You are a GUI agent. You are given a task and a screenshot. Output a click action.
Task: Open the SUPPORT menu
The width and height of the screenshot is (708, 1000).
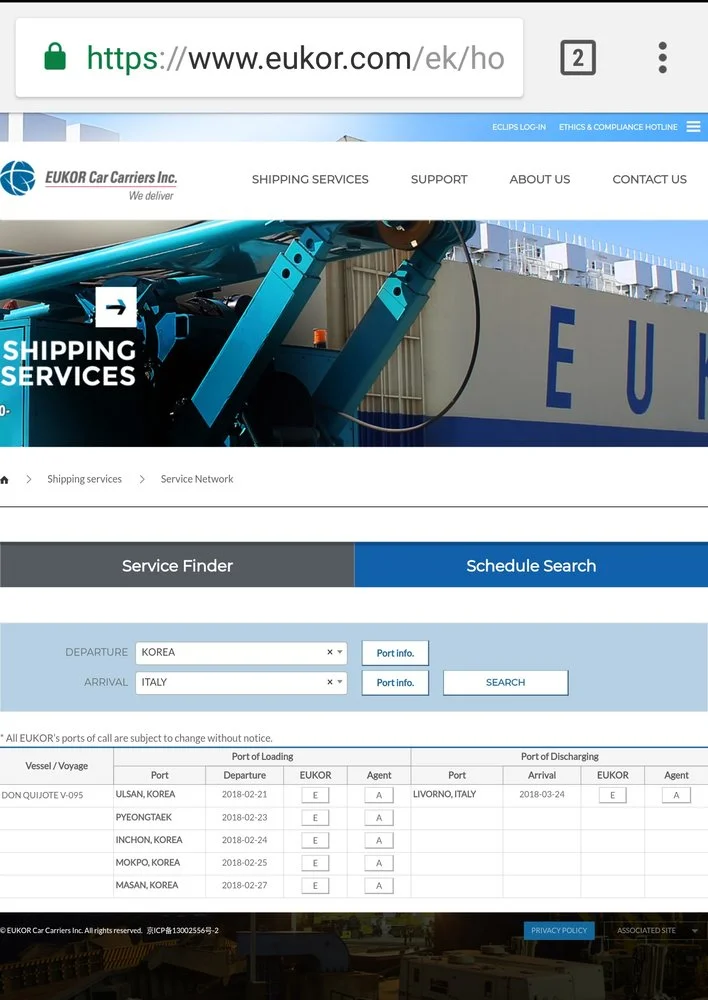tap(439, 179)
